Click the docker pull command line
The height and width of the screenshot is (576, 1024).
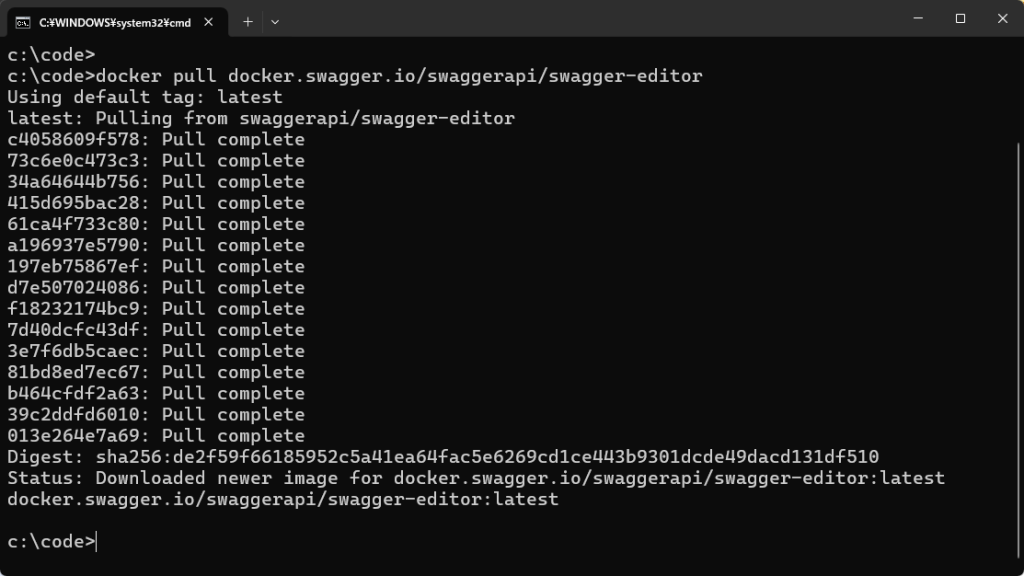point(355,76)
